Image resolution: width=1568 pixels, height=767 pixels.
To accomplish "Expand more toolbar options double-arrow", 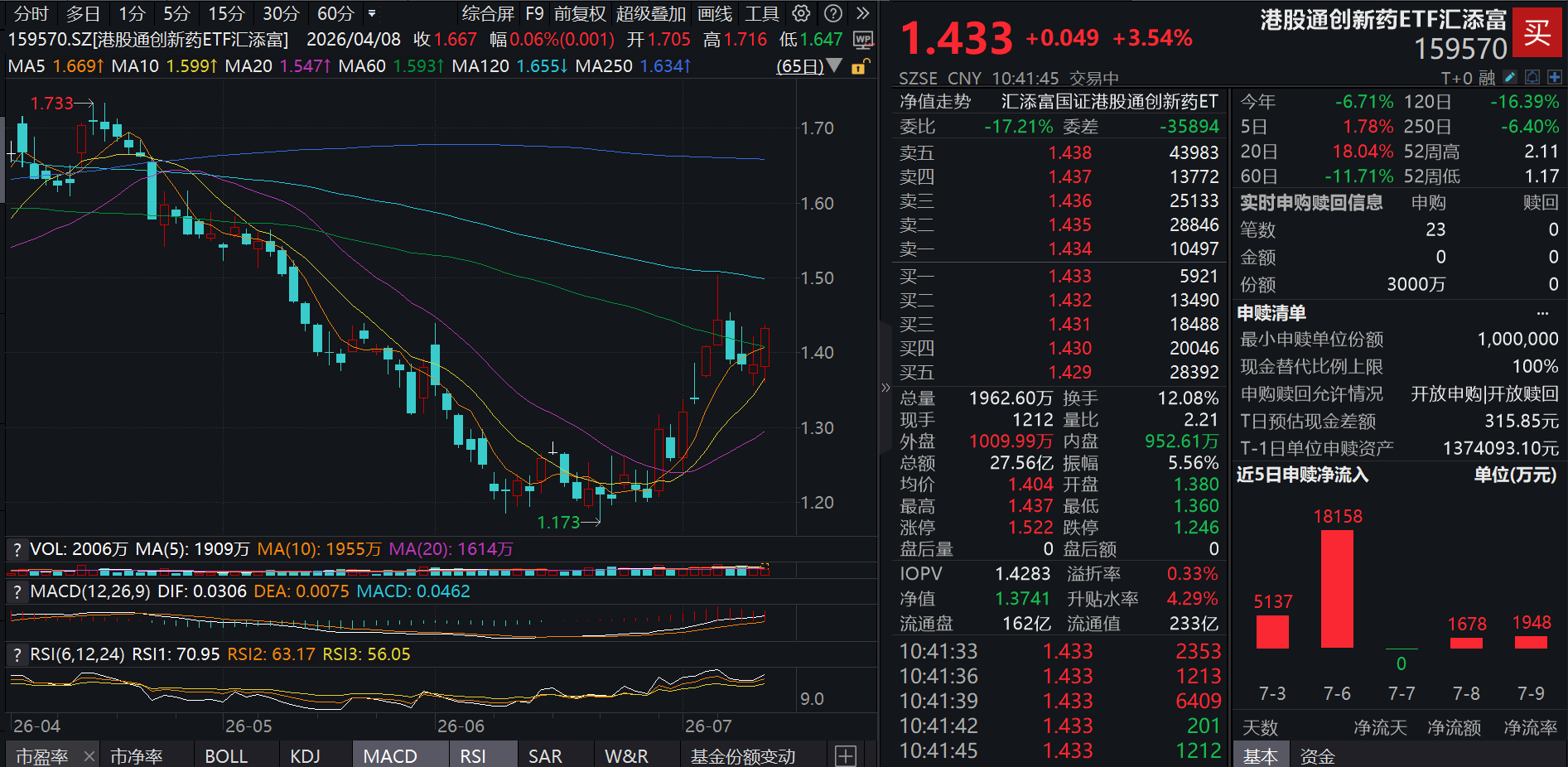I will coord(863,13).
